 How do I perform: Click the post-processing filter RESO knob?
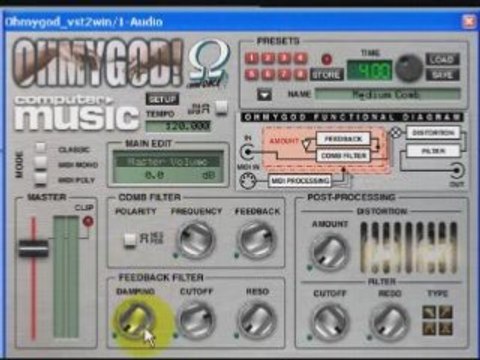pos(389,322)
